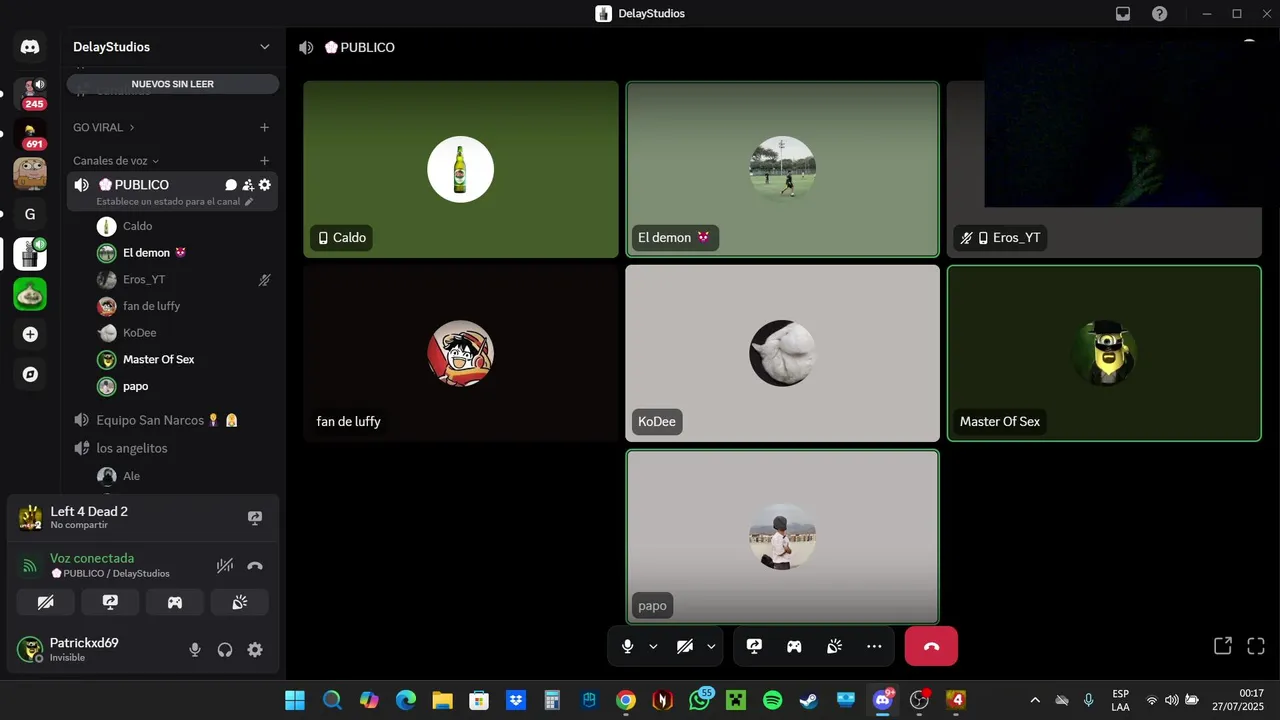
Task: Collapse the Canales de voz category
Action: point(115,160)
